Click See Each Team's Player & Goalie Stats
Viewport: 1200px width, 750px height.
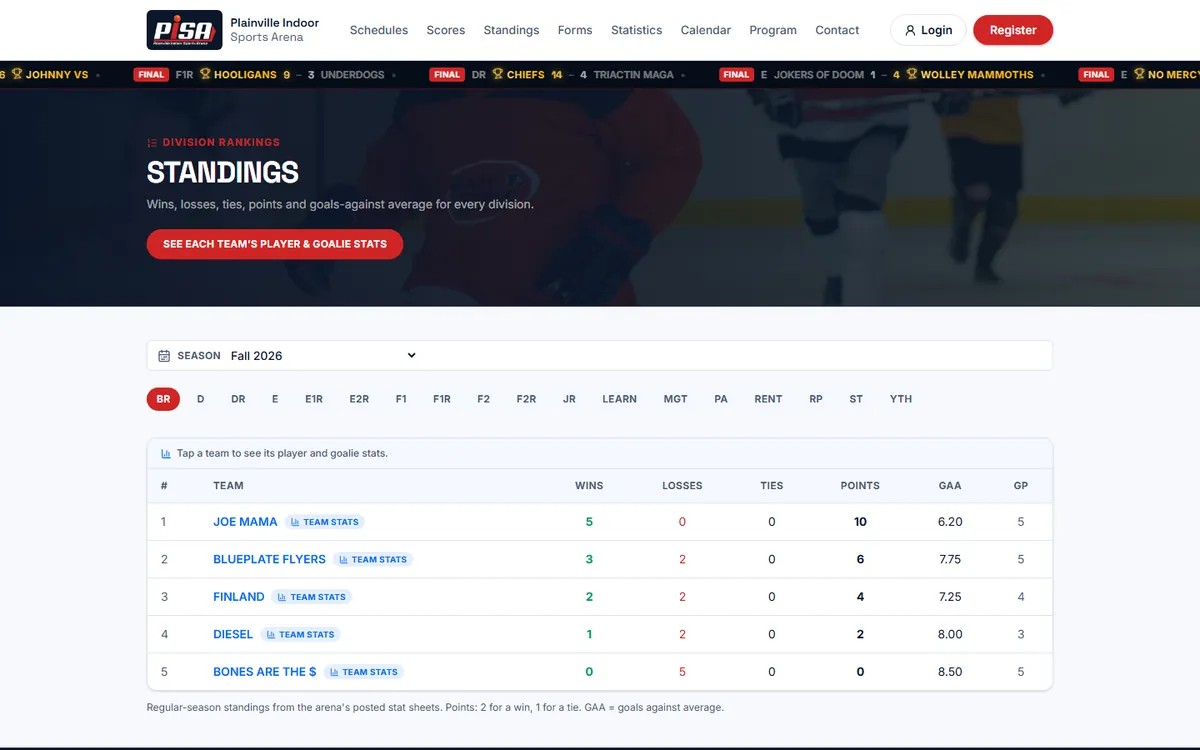pos(275,244)
